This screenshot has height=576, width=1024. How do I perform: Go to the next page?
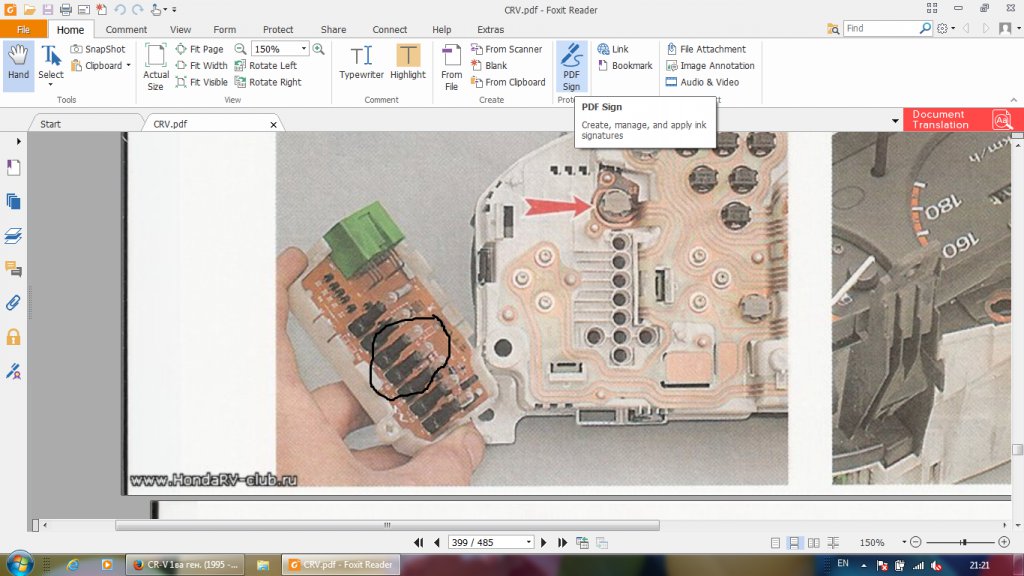pyautogui.click(x=543, y=543)
